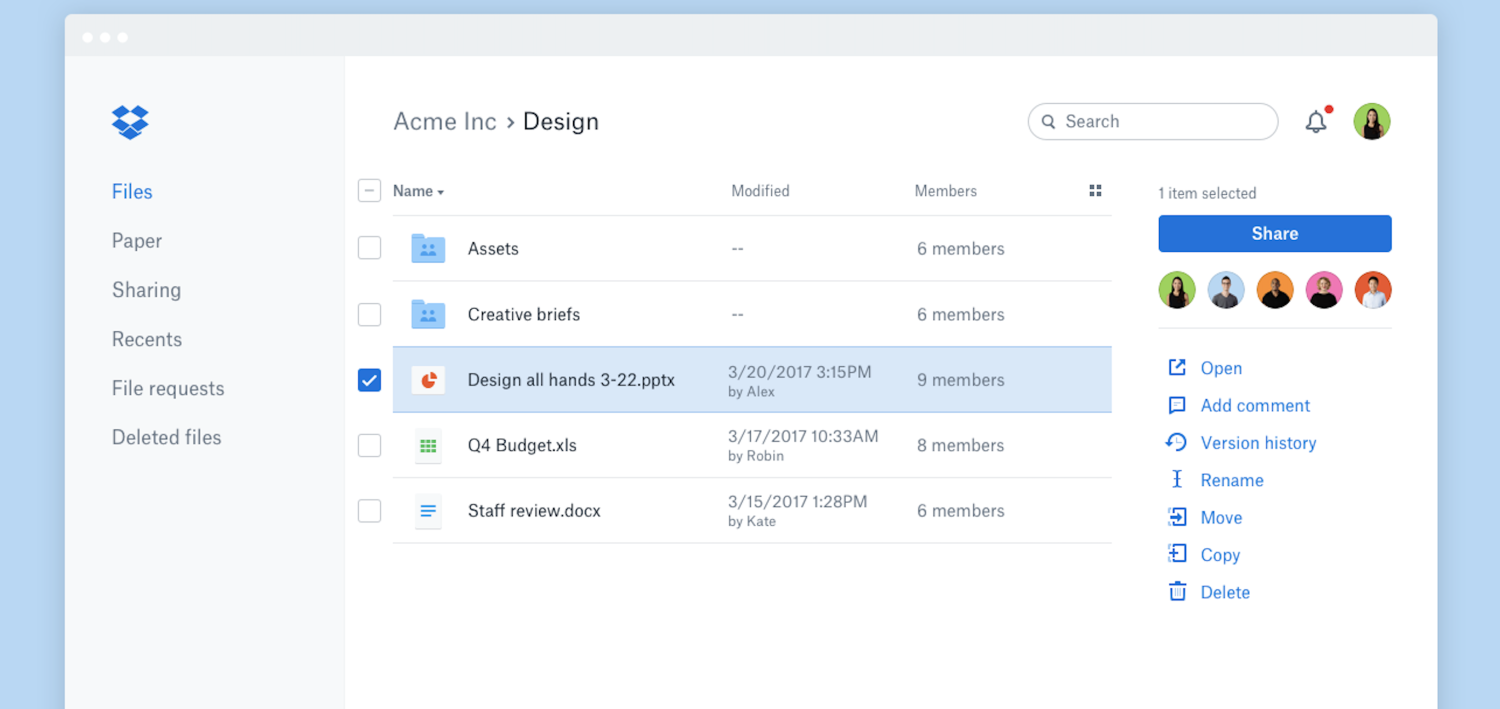This screenshot has height=709, width=1500.
Task: Check the Q4 Budget.xls checkbox
Action: coord(370,445)
